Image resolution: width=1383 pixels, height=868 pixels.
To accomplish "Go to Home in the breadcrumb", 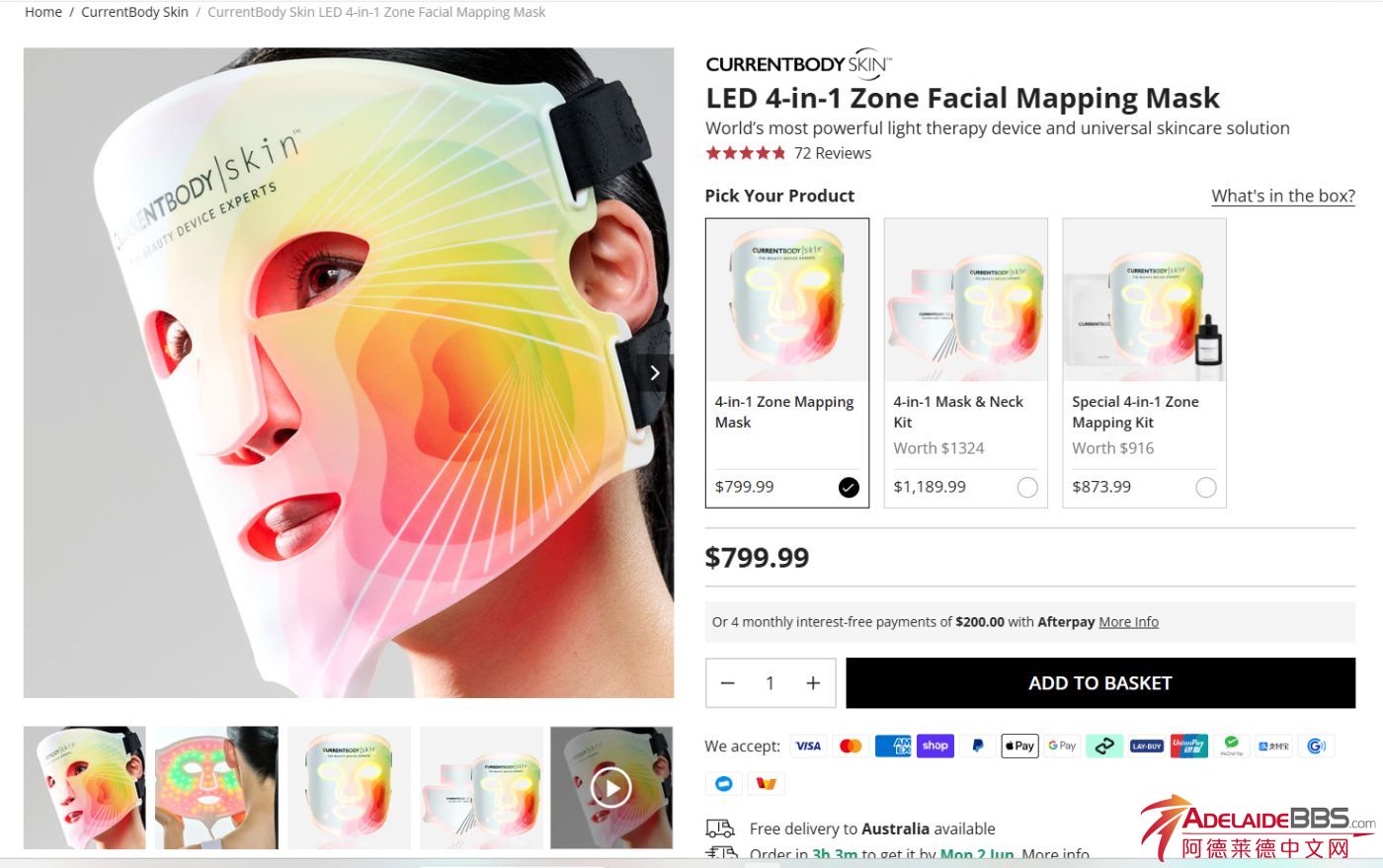I will [x=43, y=12].
